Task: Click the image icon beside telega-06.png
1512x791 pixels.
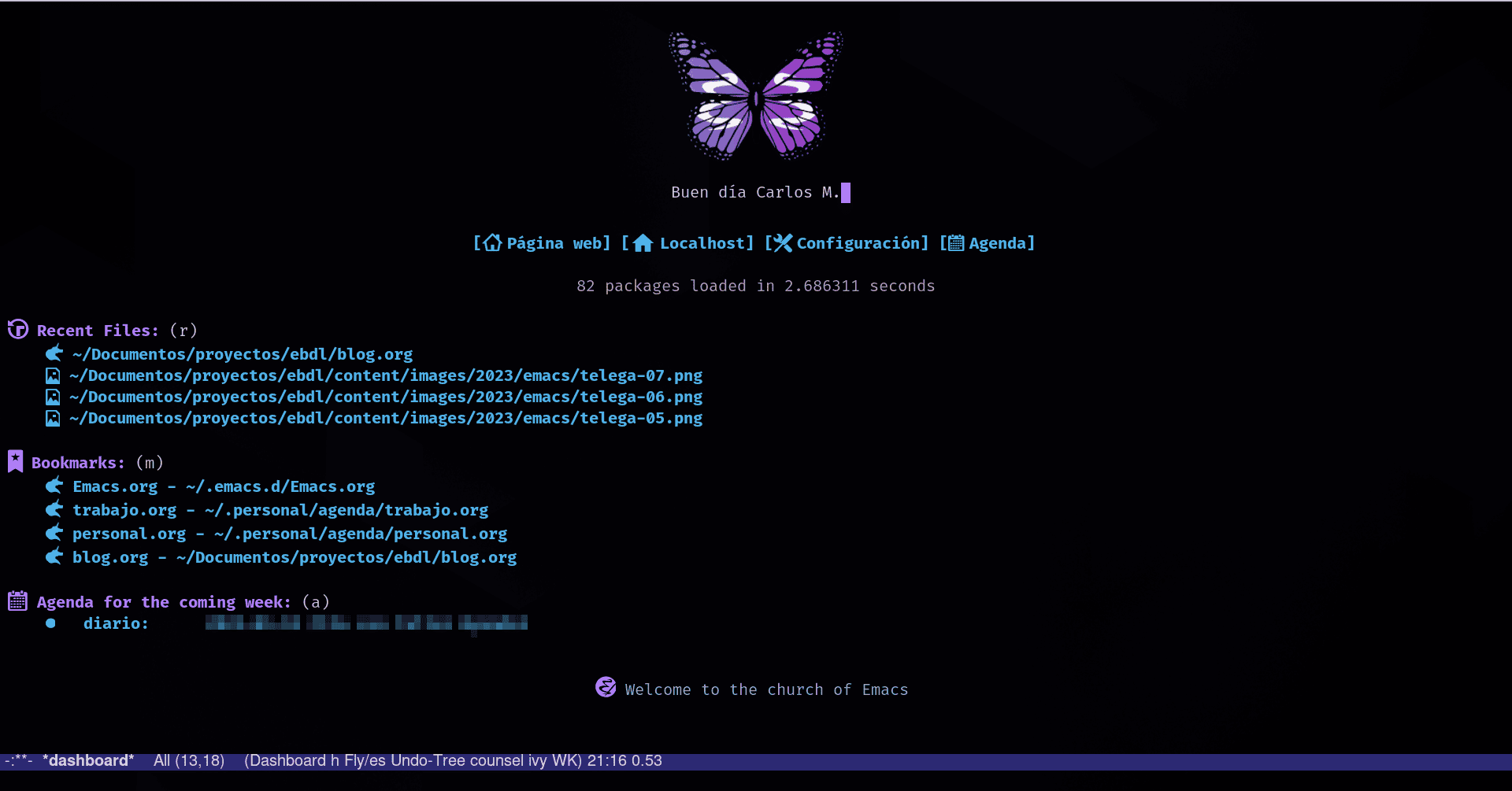Action: point(53,397)
